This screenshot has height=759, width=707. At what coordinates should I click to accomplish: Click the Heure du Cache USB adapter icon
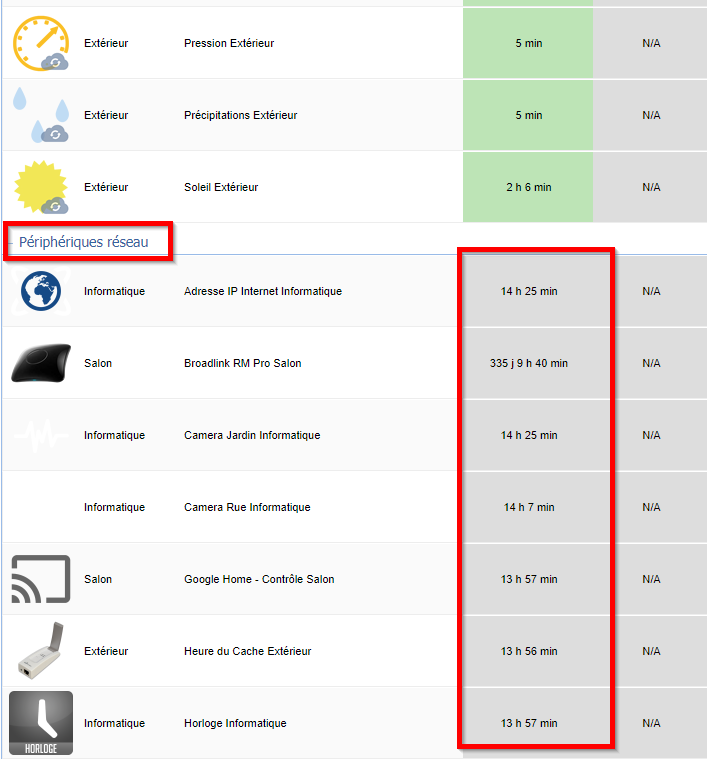[41, 651]
